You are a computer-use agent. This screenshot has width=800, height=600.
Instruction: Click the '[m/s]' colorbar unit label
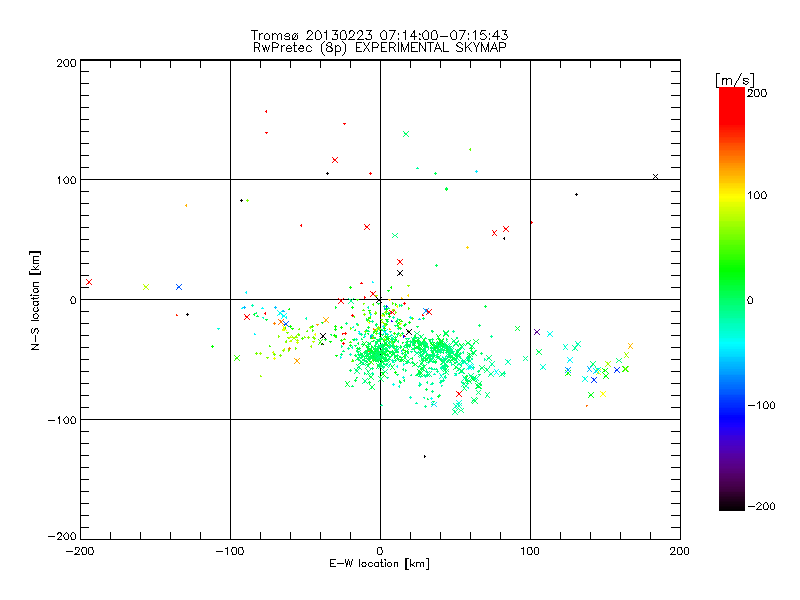click(x=735, y=80)
